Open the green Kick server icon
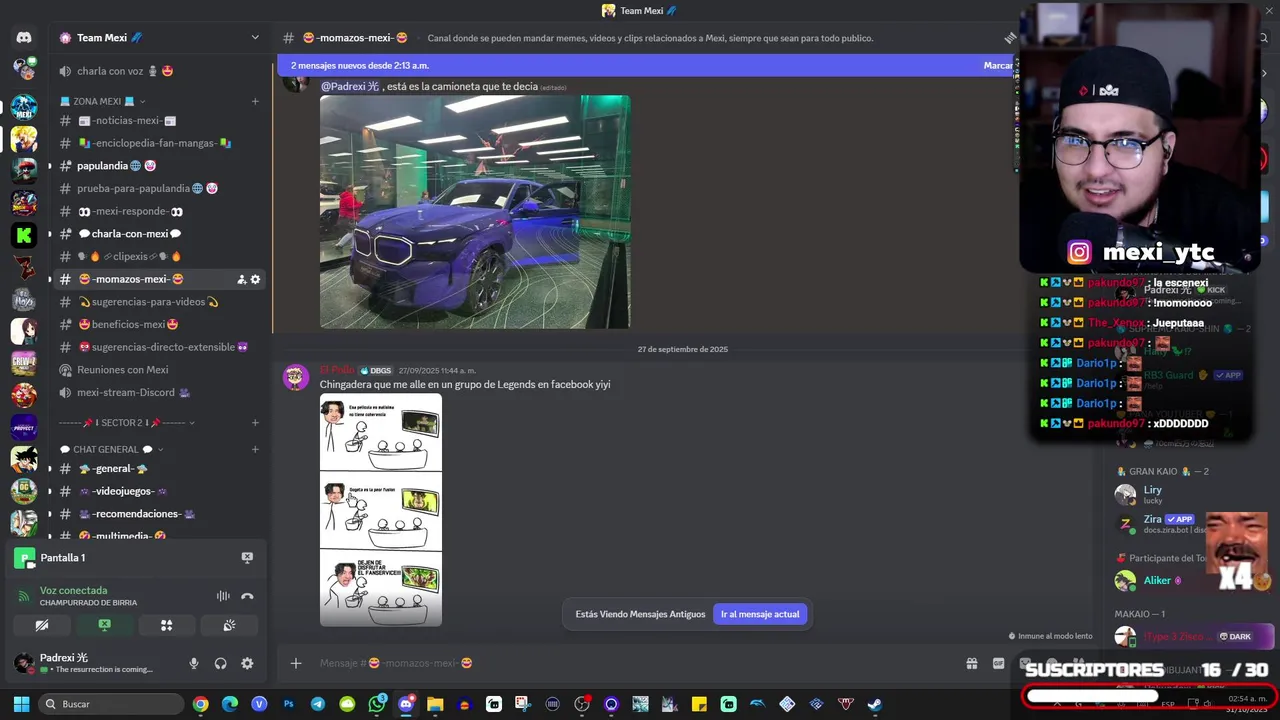The image size is (1280, 720). (x=24, y=235)
